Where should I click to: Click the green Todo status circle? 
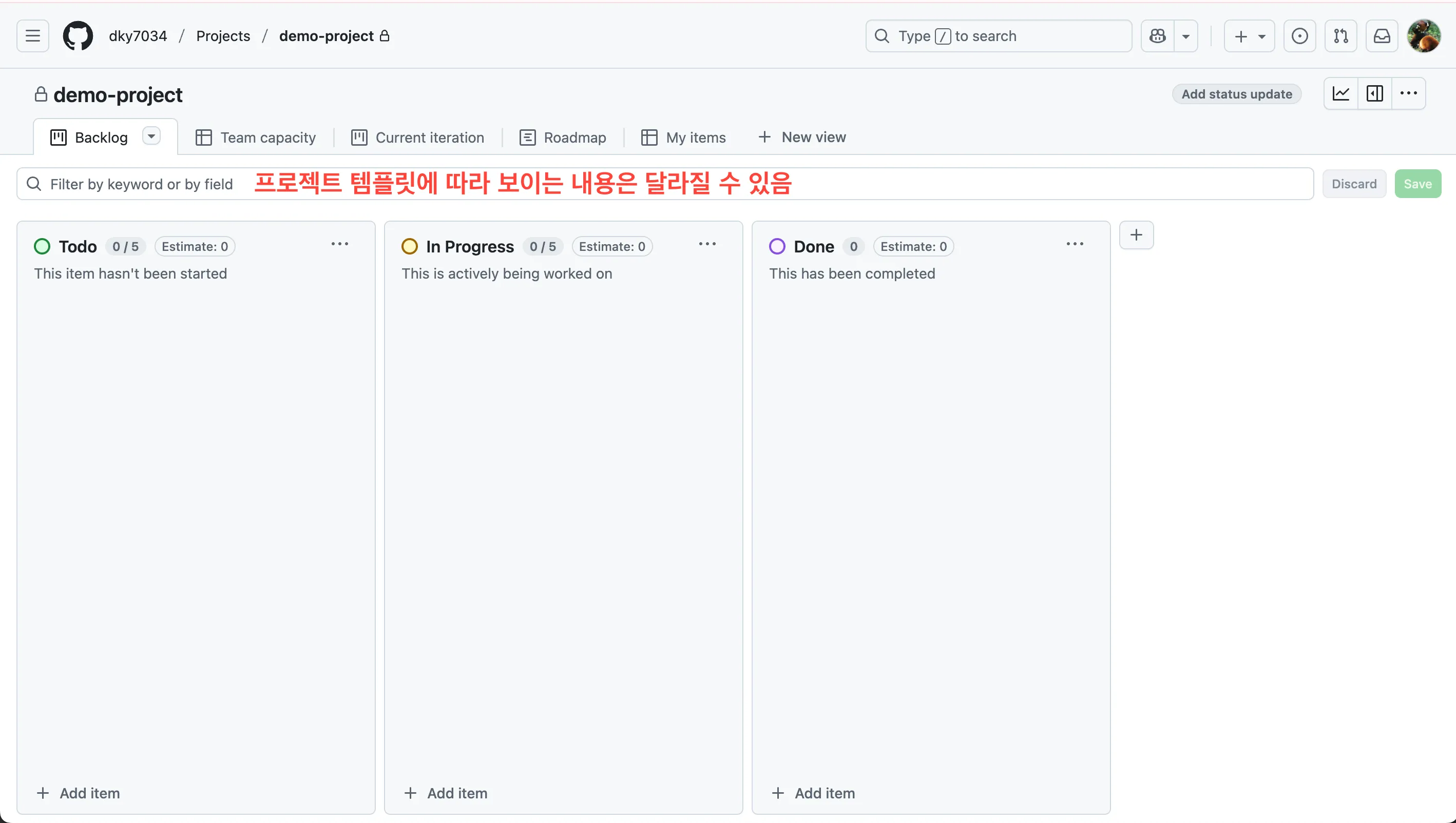click(x=42, y=246)
